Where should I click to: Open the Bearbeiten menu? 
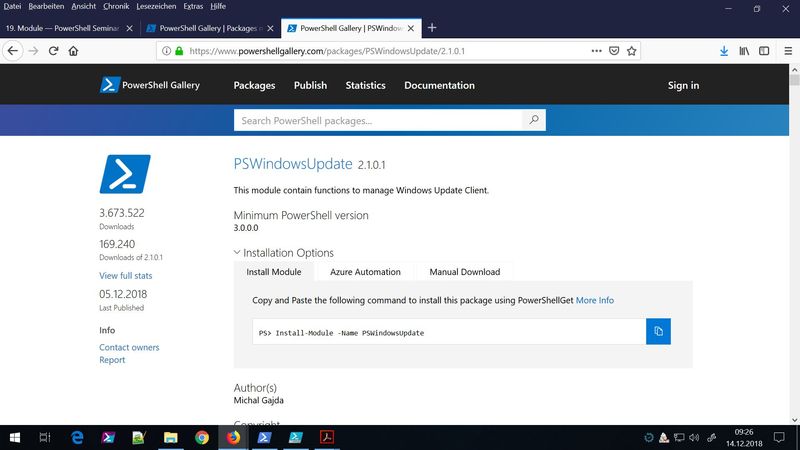[x=46, y=6]
